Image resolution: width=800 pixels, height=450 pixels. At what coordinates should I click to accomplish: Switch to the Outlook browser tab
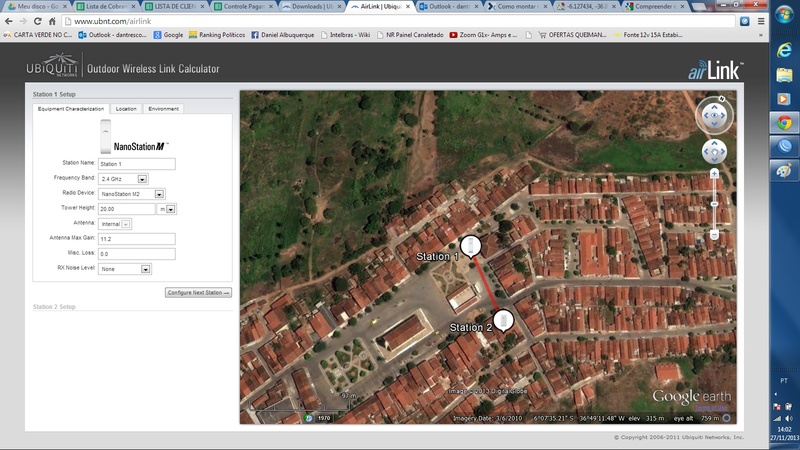[x=449, y=6]
